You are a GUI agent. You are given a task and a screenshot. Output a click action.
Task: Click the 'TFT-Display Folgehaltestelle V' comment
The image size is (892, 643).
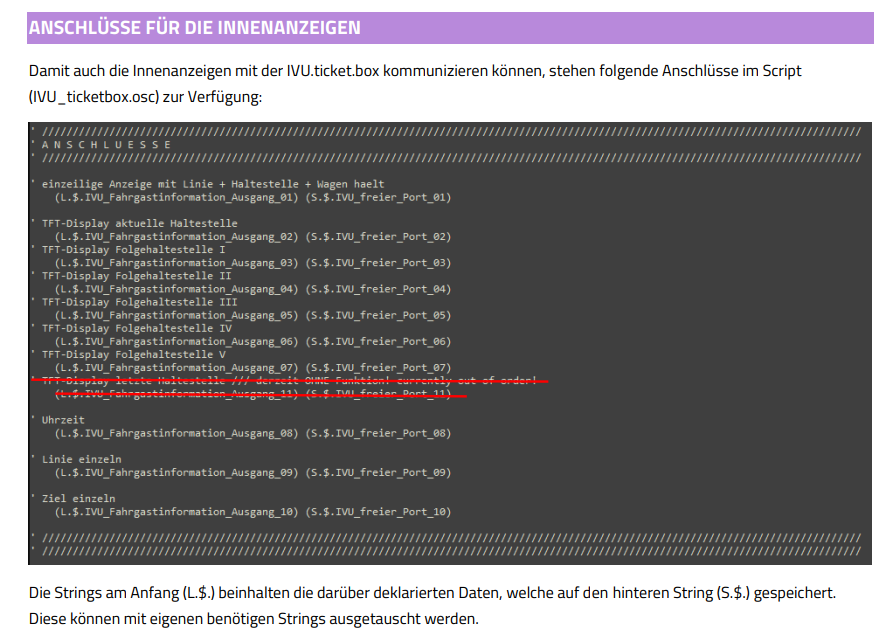133,354
